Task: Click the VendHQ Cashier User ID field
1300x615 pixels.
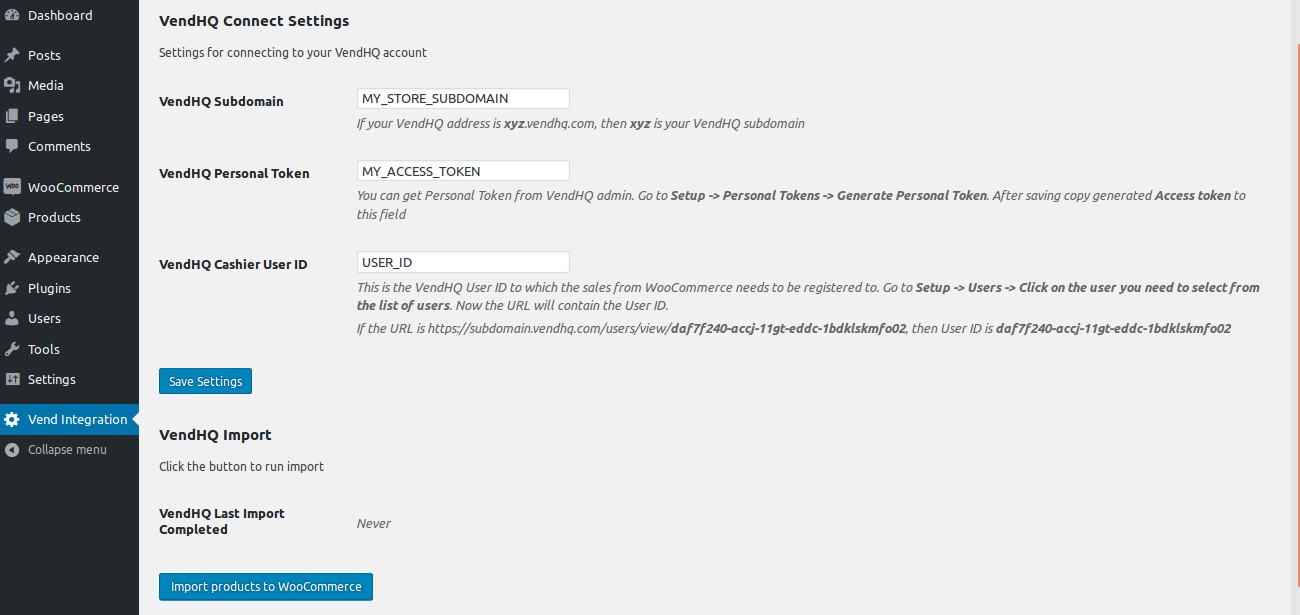Action: coord(463,262)
